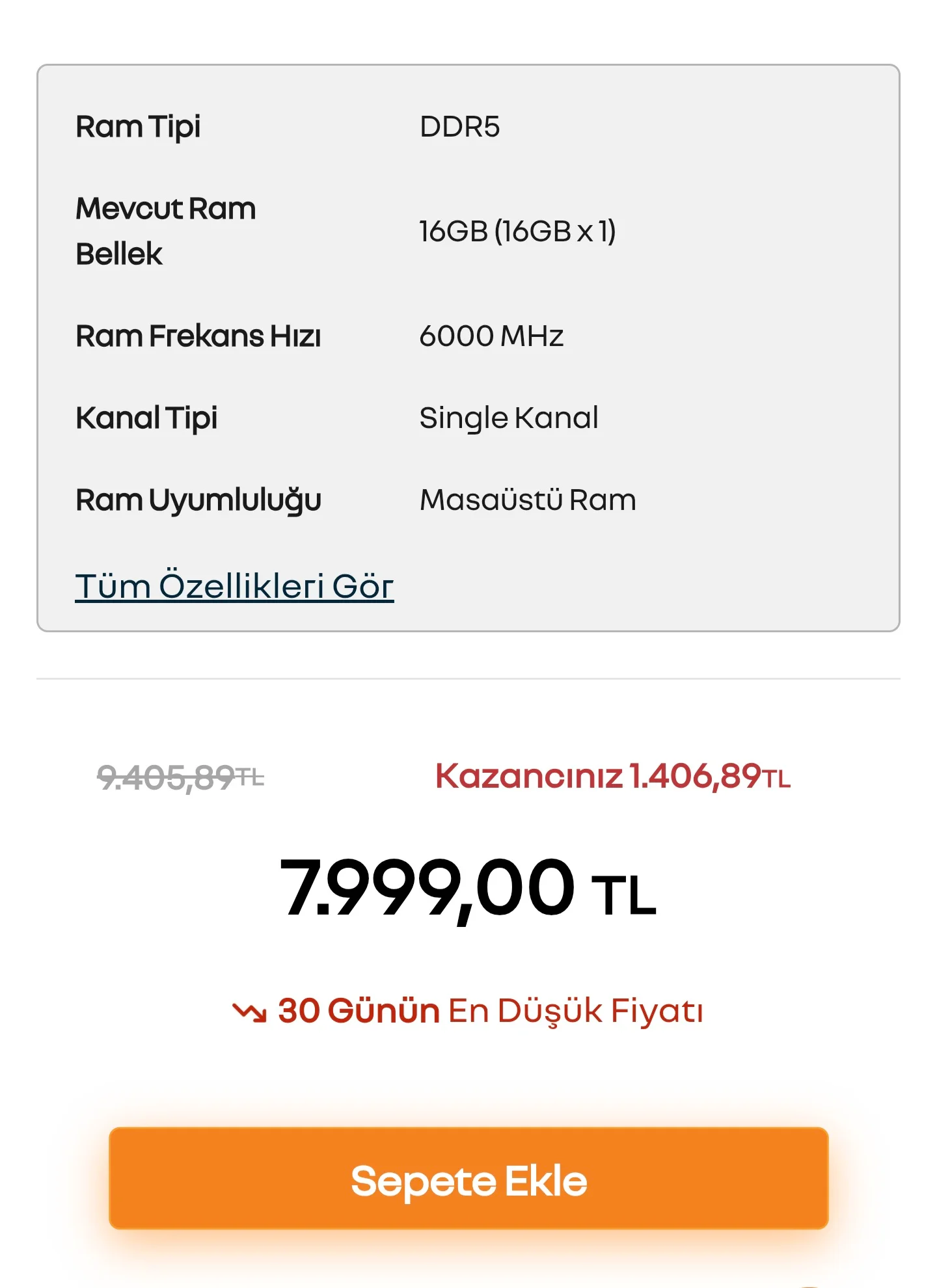Click the red Kazancınız word
Image resolution: width=937 pixels, height=1288 pixels.
(x=528, y=776)
